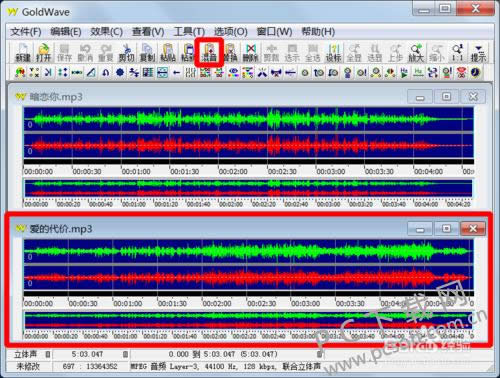Click the 打开 (Open) toolbar icon
This screenshot has height=378, width=500.
44,53
